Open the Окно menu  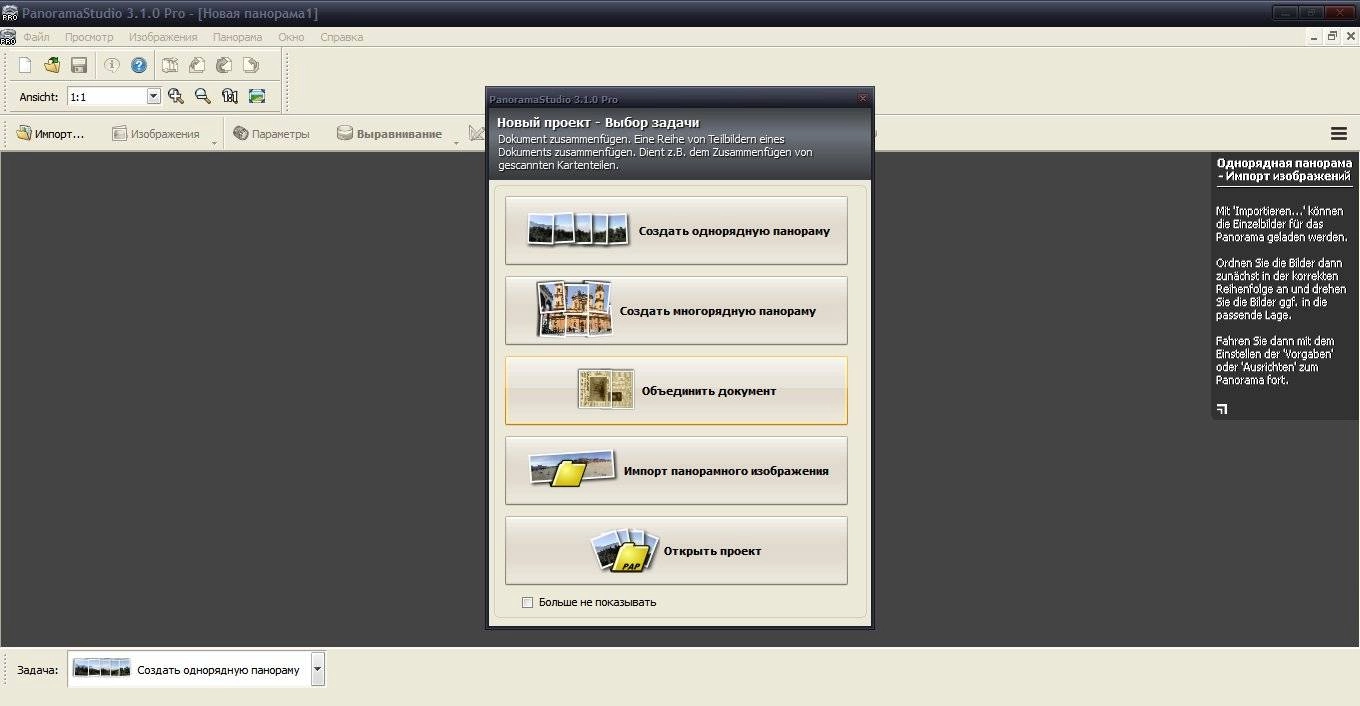click(x=291, y=37)
